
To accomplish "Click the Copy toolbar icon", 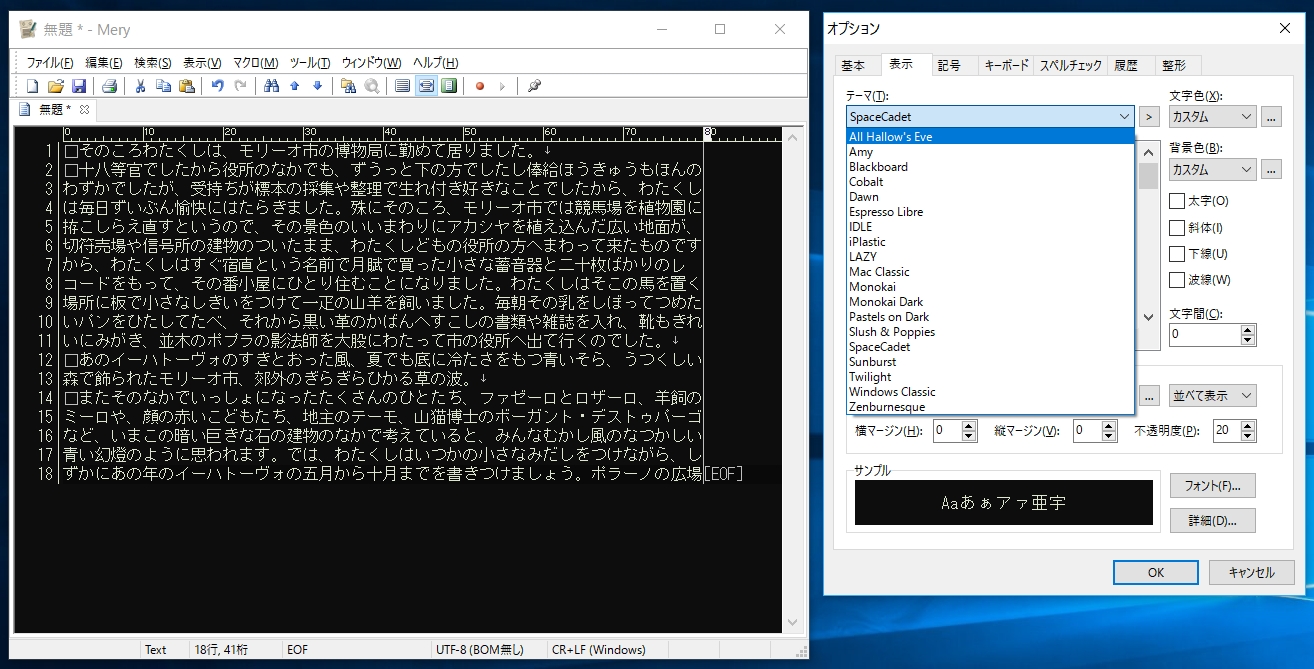I will click(x=164, y=86).
